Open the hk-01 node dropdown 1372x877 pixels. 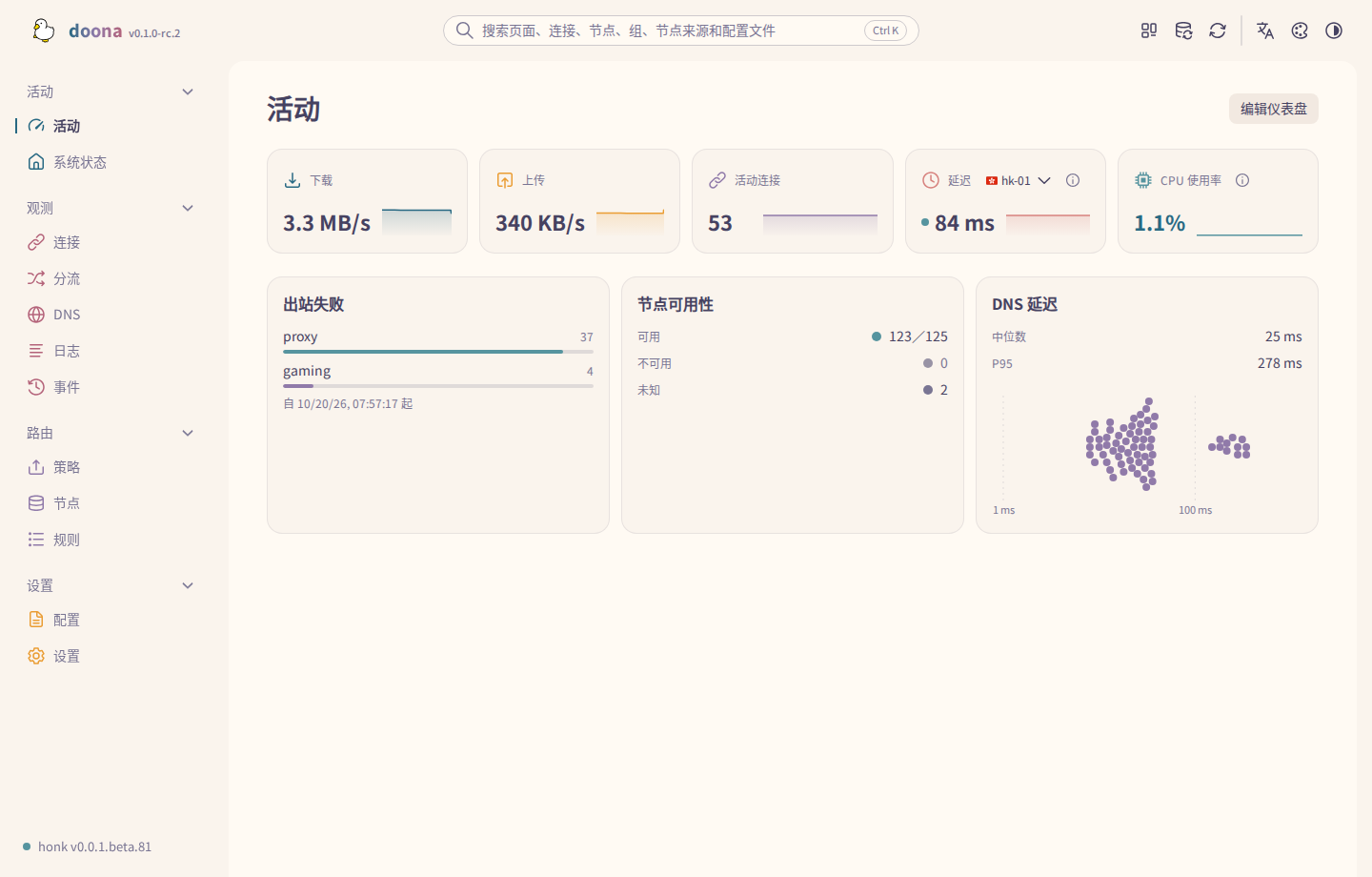1019,180
